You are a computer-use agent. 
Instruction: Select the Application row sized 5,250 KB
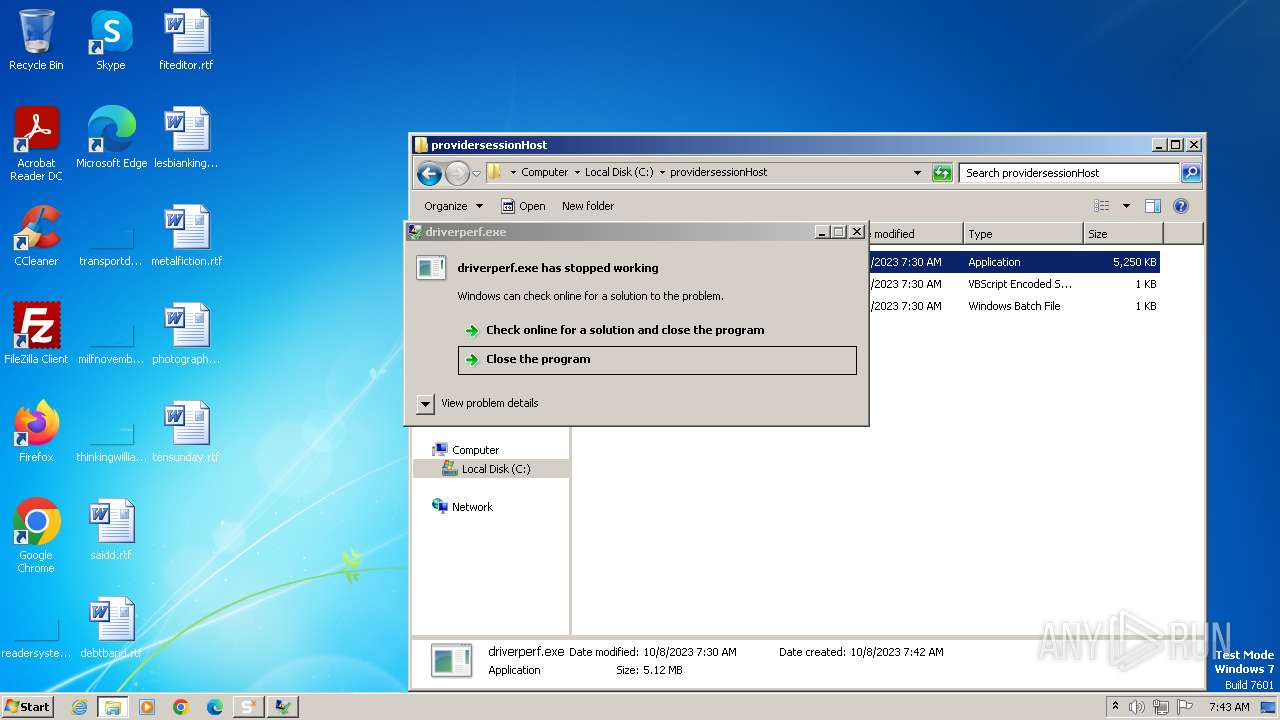1014,262
